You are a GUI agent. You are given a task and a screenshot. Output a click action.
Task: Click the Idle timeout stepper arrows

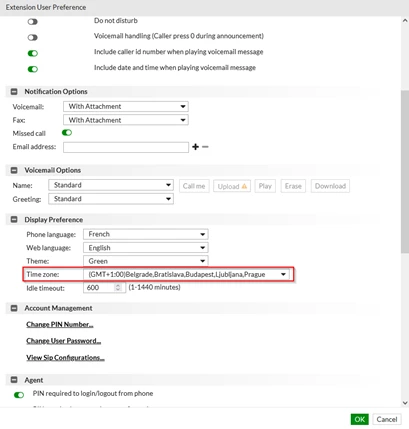click(118, 287)
